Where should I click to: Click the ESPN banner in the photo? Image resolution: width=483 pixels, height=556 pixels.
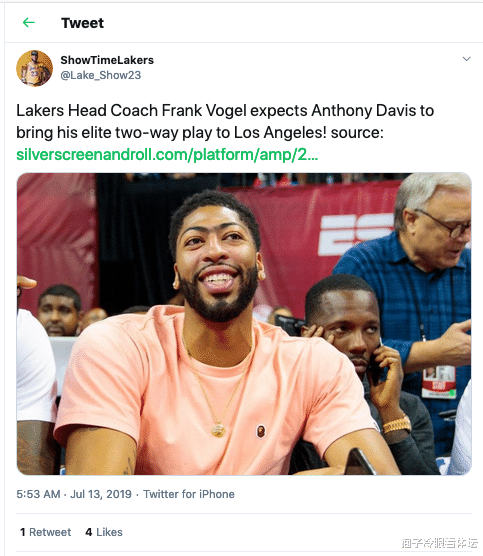(356, 233)
